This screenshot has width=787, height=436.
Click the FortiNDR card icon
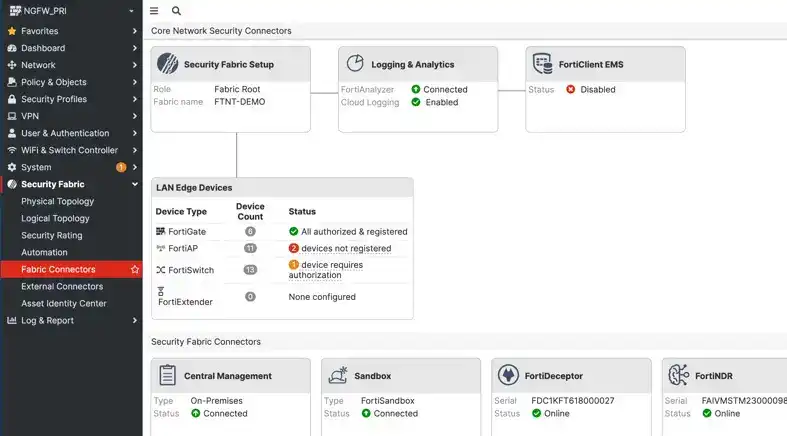tap(679, 376)
